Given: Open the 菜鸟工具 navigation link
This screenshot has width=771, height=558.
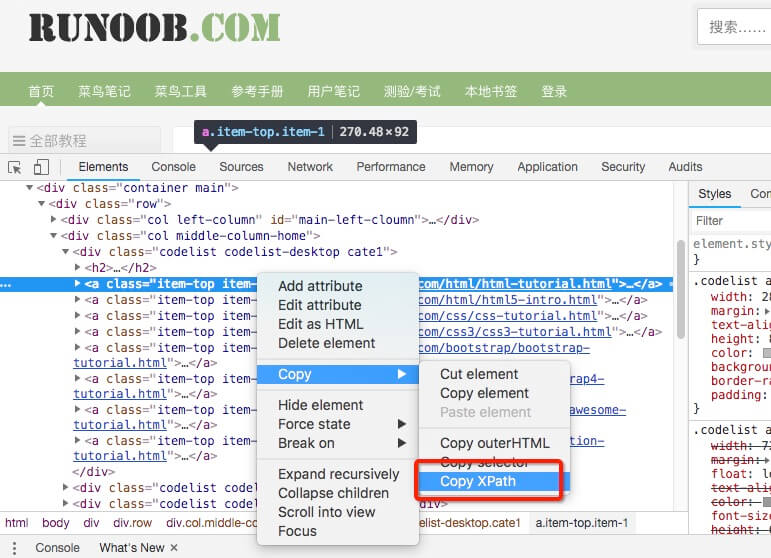Looking at the screenshot, I should pos(180,91).
